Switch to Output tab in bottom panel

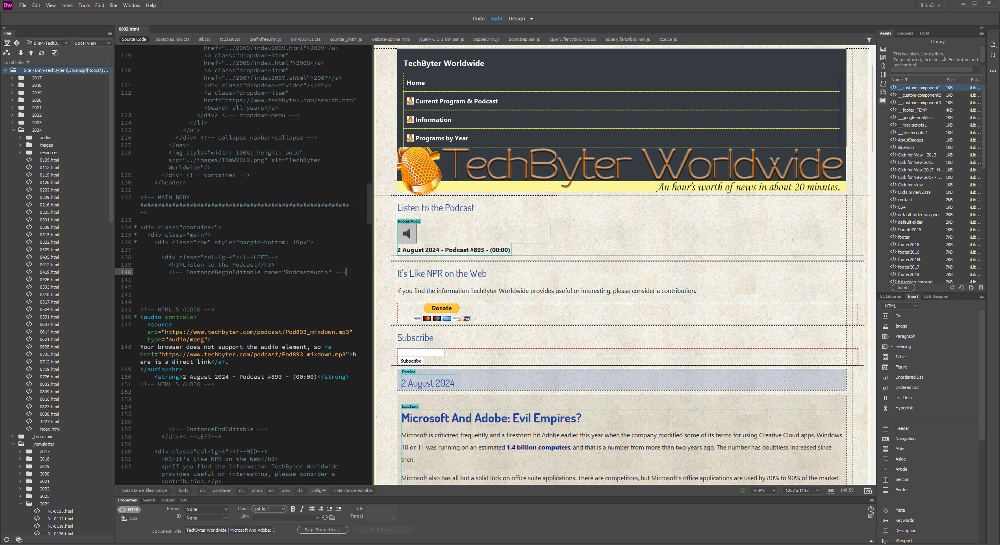[x=168, y=500]
